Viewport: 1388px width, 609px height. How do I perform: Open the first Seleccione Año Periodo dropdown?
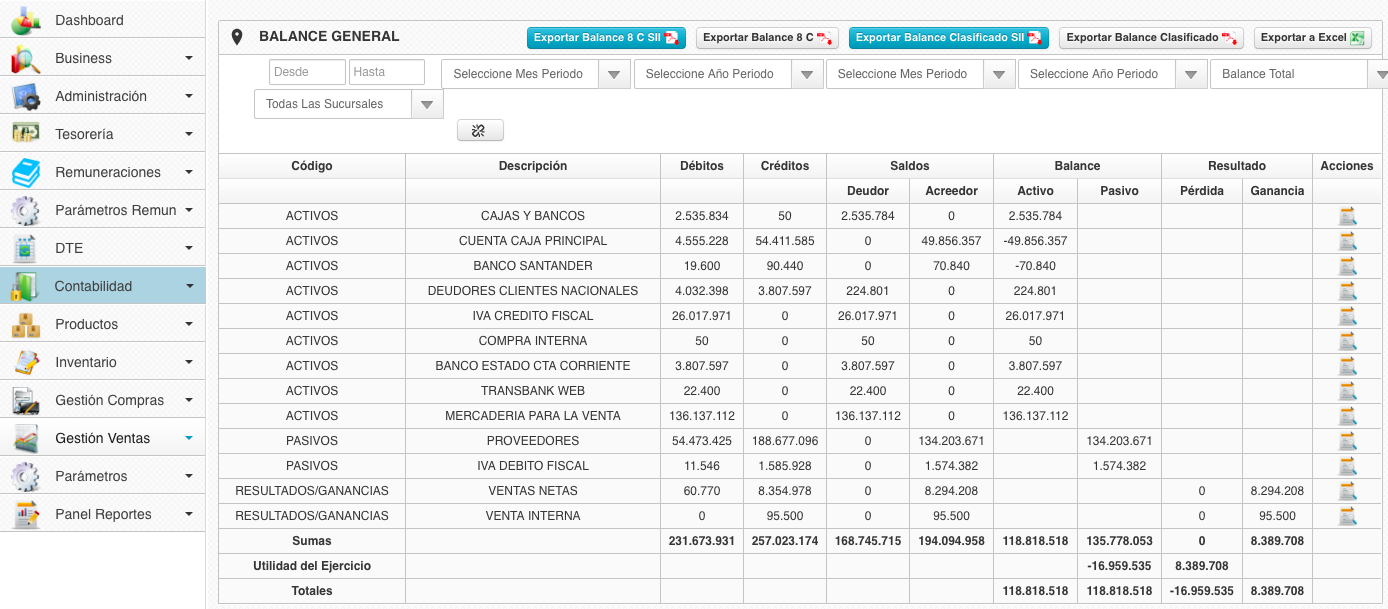pyautogui.click(x=805, y=74)
